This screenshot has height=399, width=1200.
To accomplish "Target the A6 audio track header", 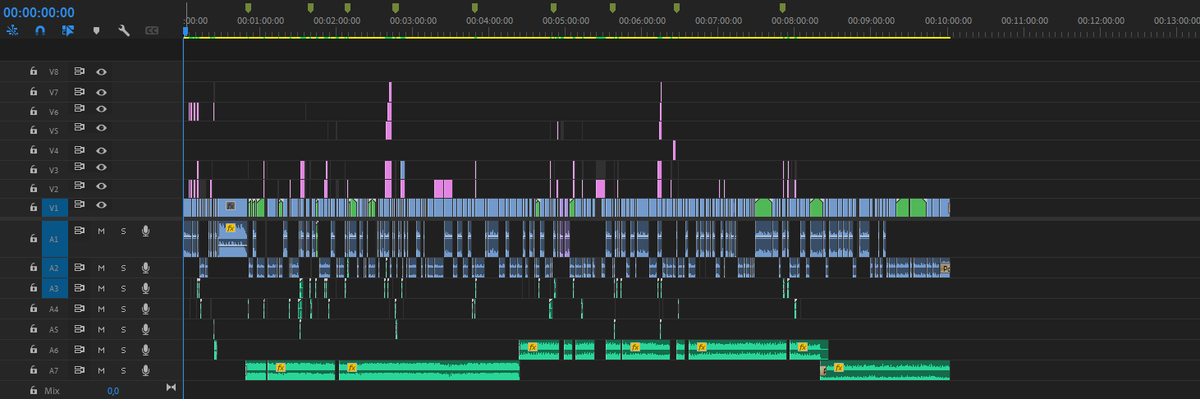I will (54, 350).
